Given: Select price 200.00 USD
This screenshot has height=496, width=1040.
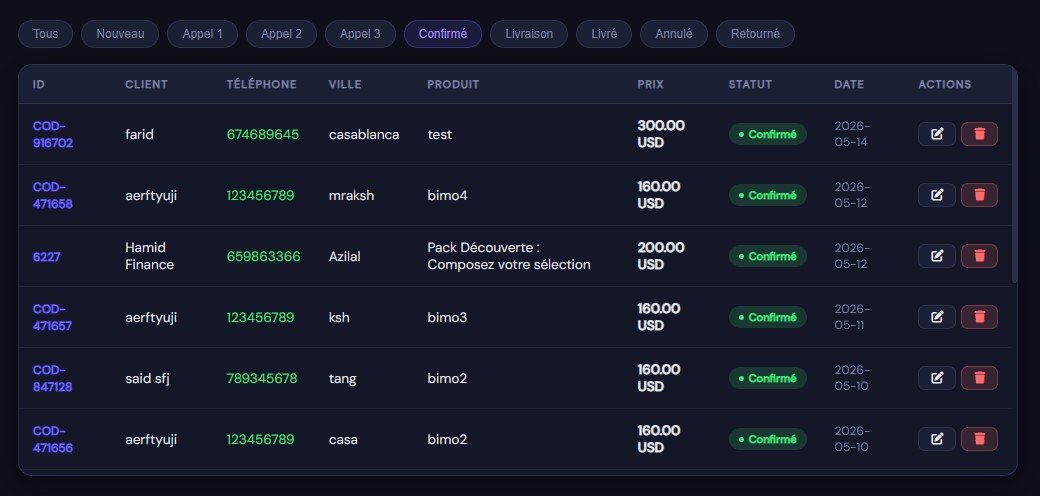Looking at the screenshot, I should point(661,256).
